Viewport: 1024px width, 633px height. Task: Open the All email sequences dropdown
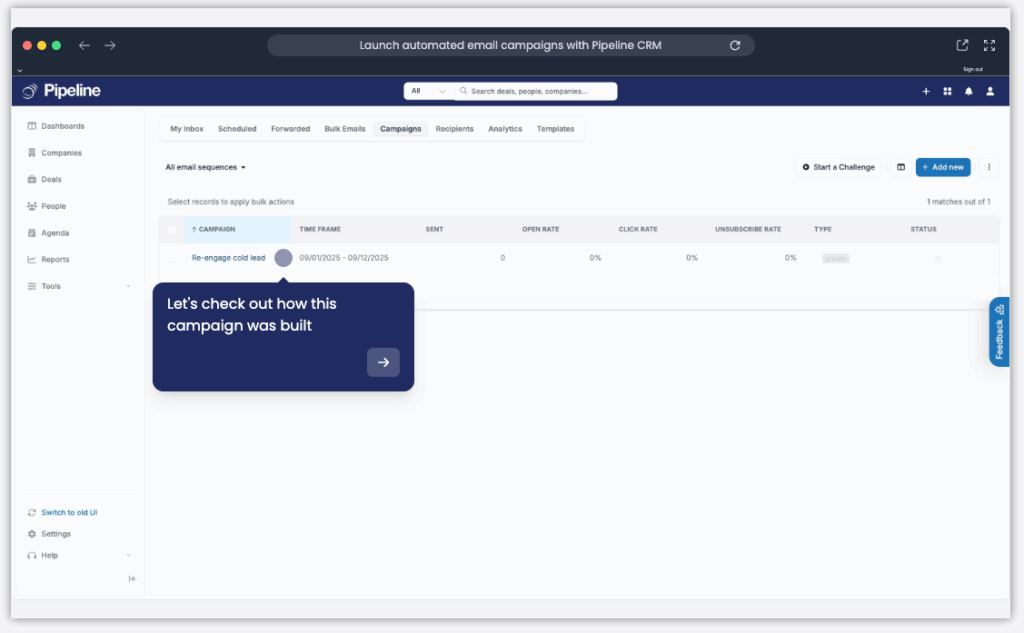pyautogui.click(x=205, y=167)
